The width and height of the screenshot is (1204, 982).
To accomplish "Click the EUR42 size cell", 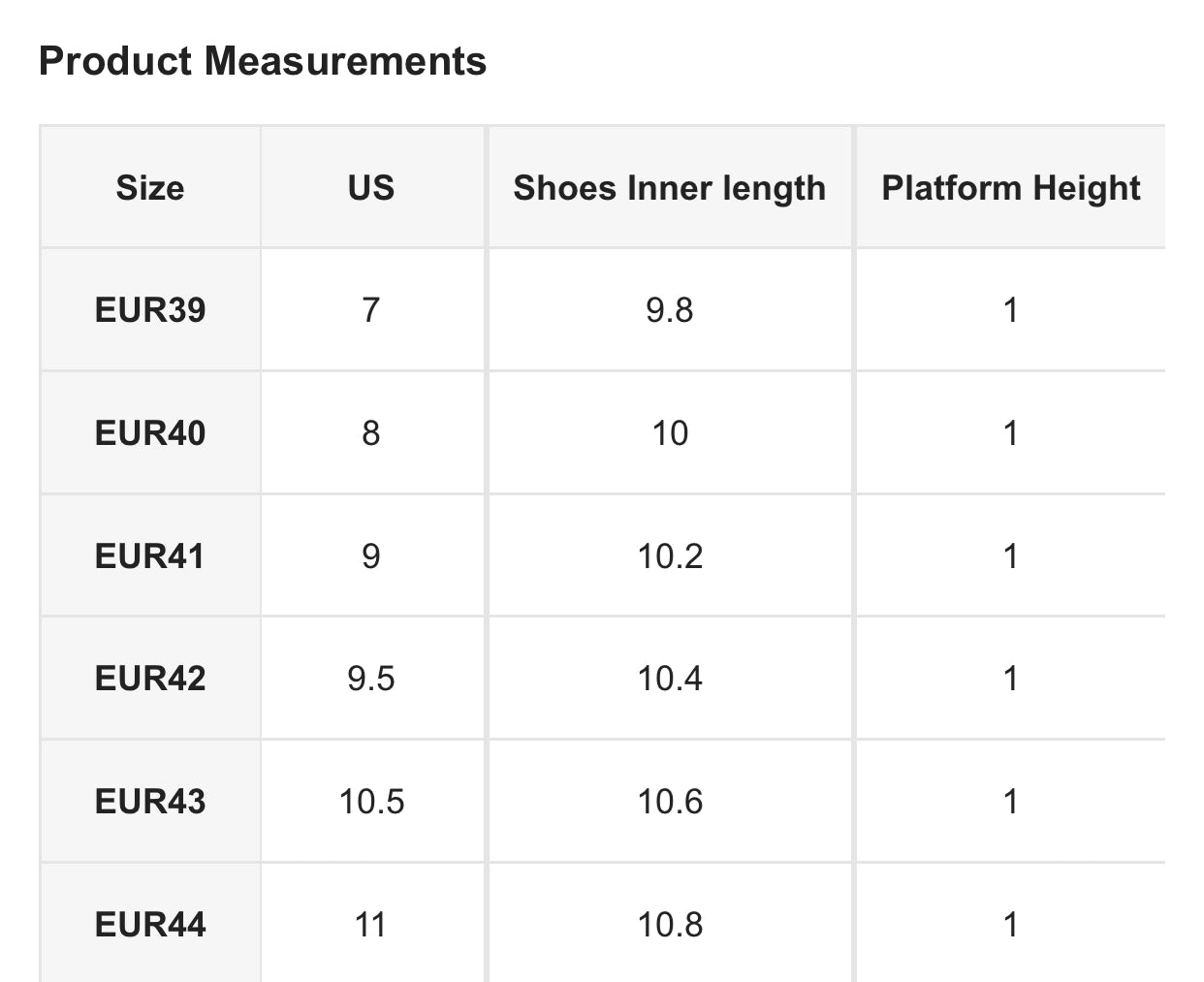I will [150, 679].
